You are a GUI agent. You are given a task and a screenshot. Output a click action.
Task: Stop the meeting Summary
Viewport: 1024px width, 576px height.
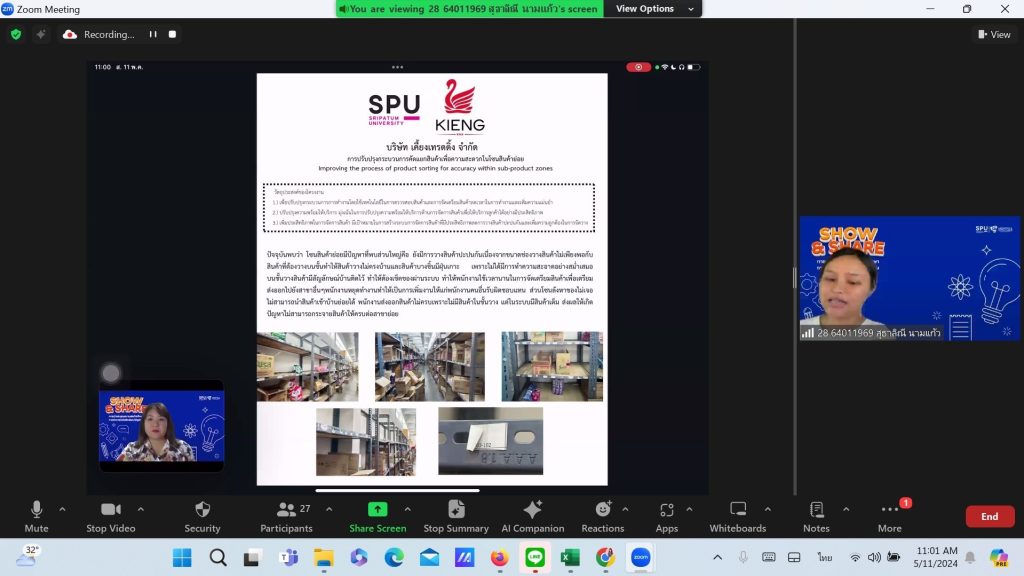pos(456,517)
